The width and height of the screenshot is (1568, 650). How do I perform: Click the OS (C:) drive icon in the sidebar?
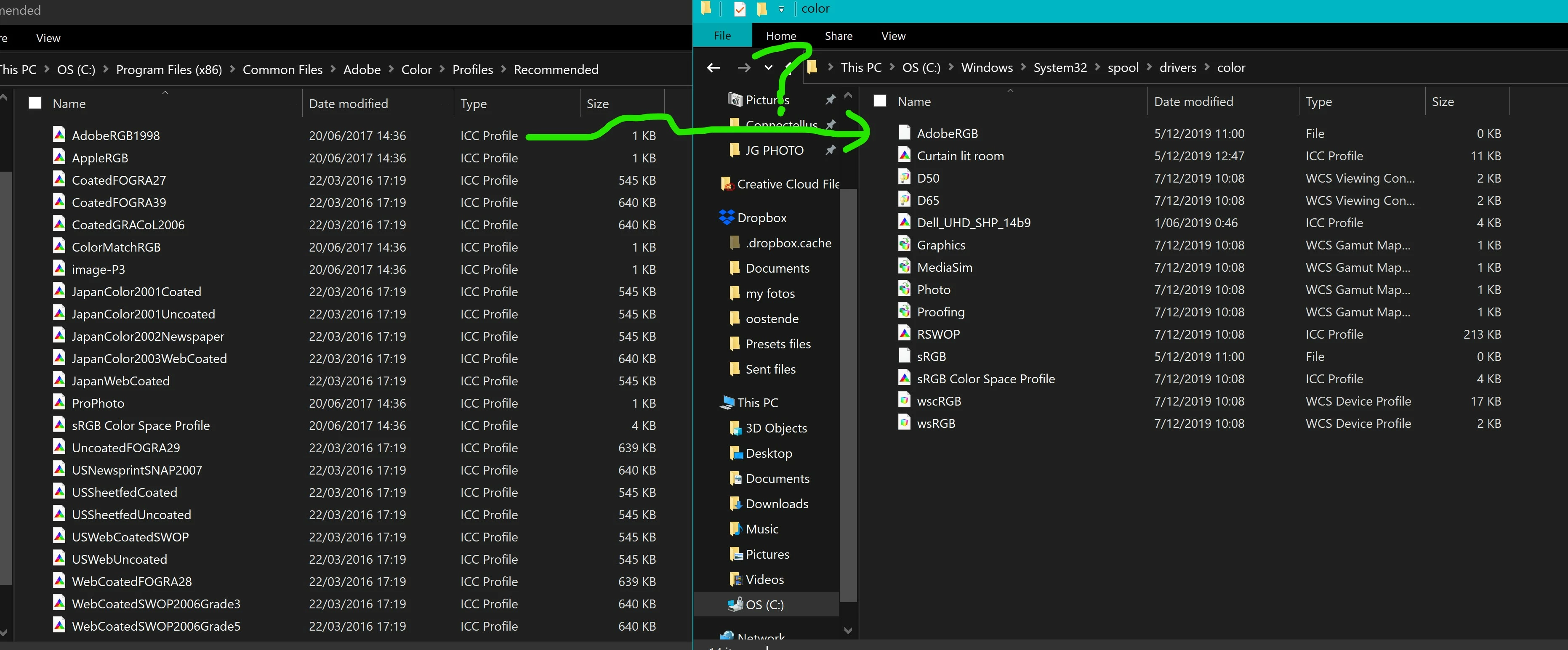(735, 605)
